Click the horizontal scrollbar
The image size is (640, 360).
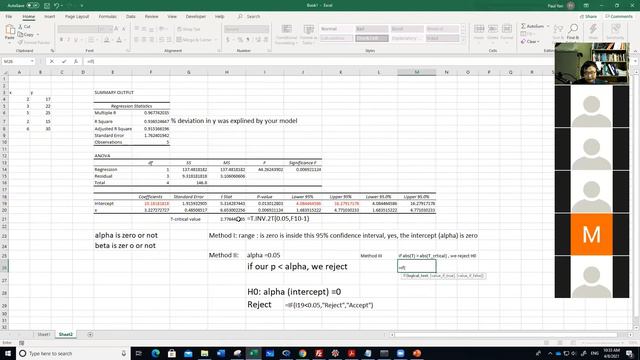click(505, 335)
